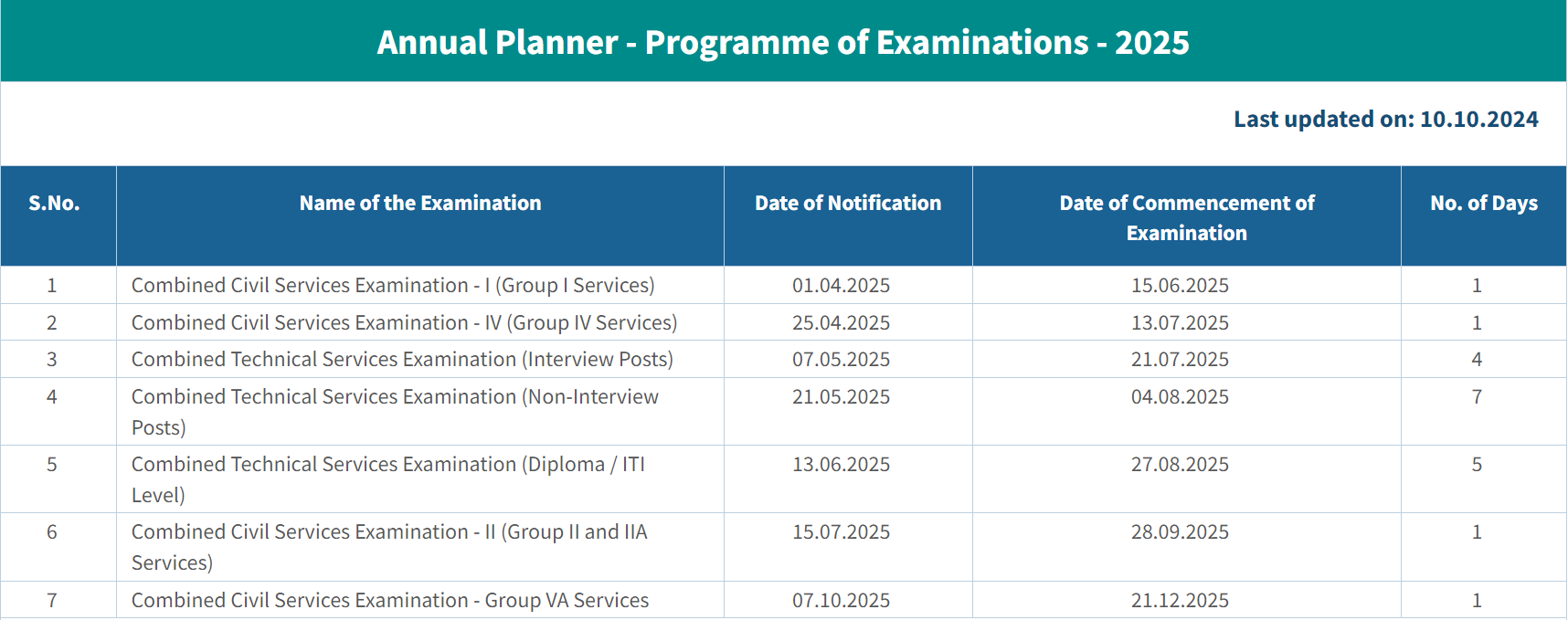This screenshot has width=1568, height=620.
Task: Click notification date 25.04.2025
Action: click(841, 322)
